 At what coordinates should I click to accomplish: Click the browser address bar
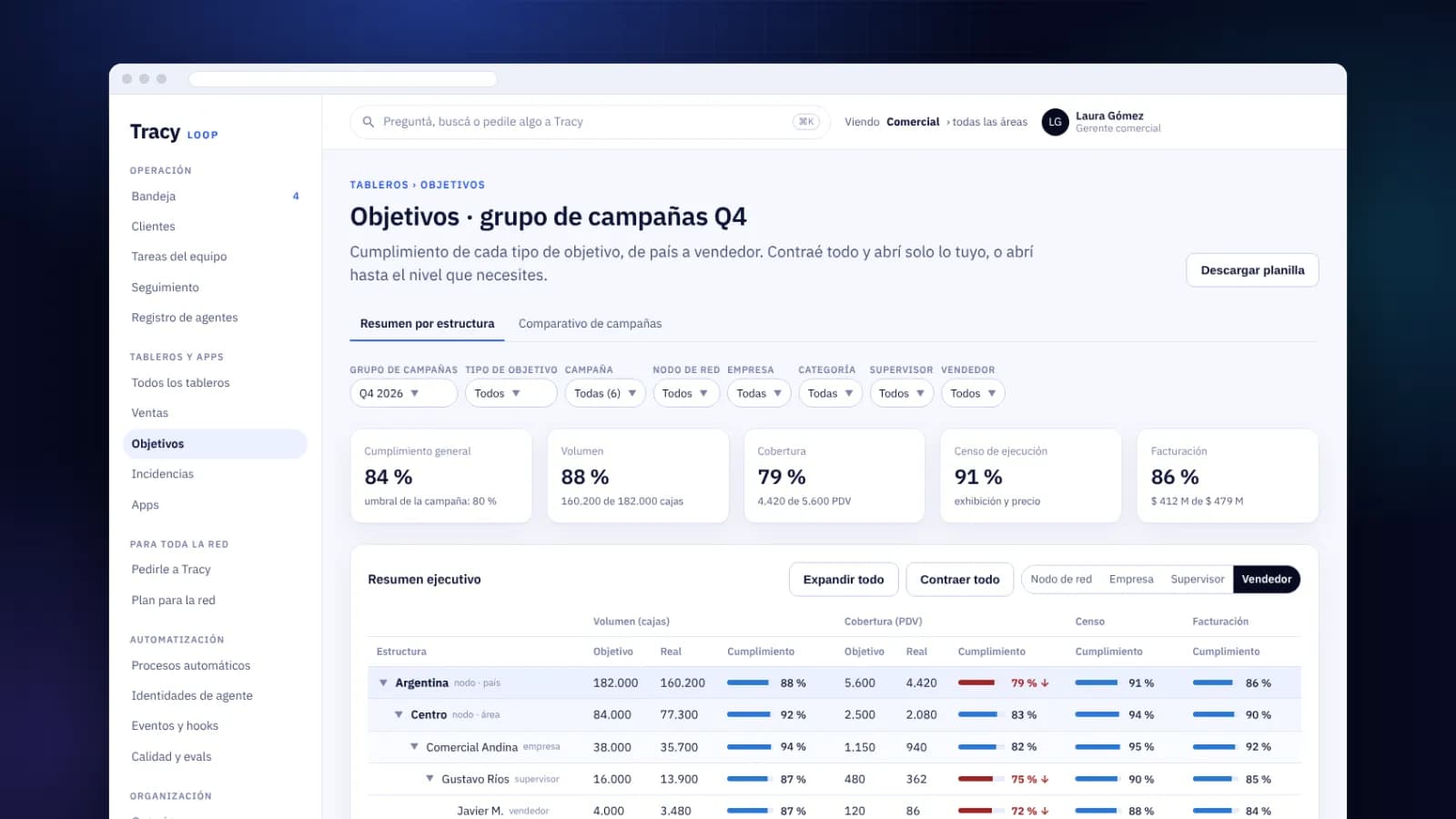(342, 79)
